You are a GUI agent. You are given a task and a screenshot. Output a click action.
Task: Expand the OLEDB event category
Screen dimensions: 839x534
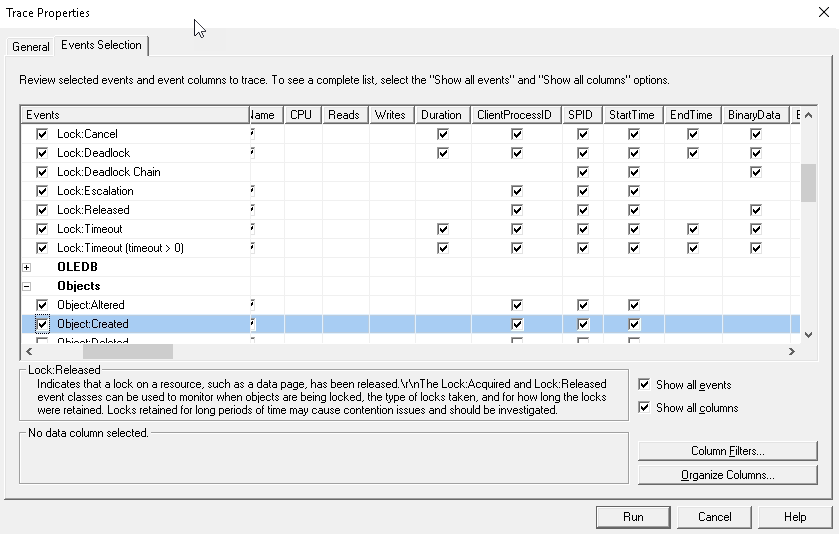click(27, 267)
